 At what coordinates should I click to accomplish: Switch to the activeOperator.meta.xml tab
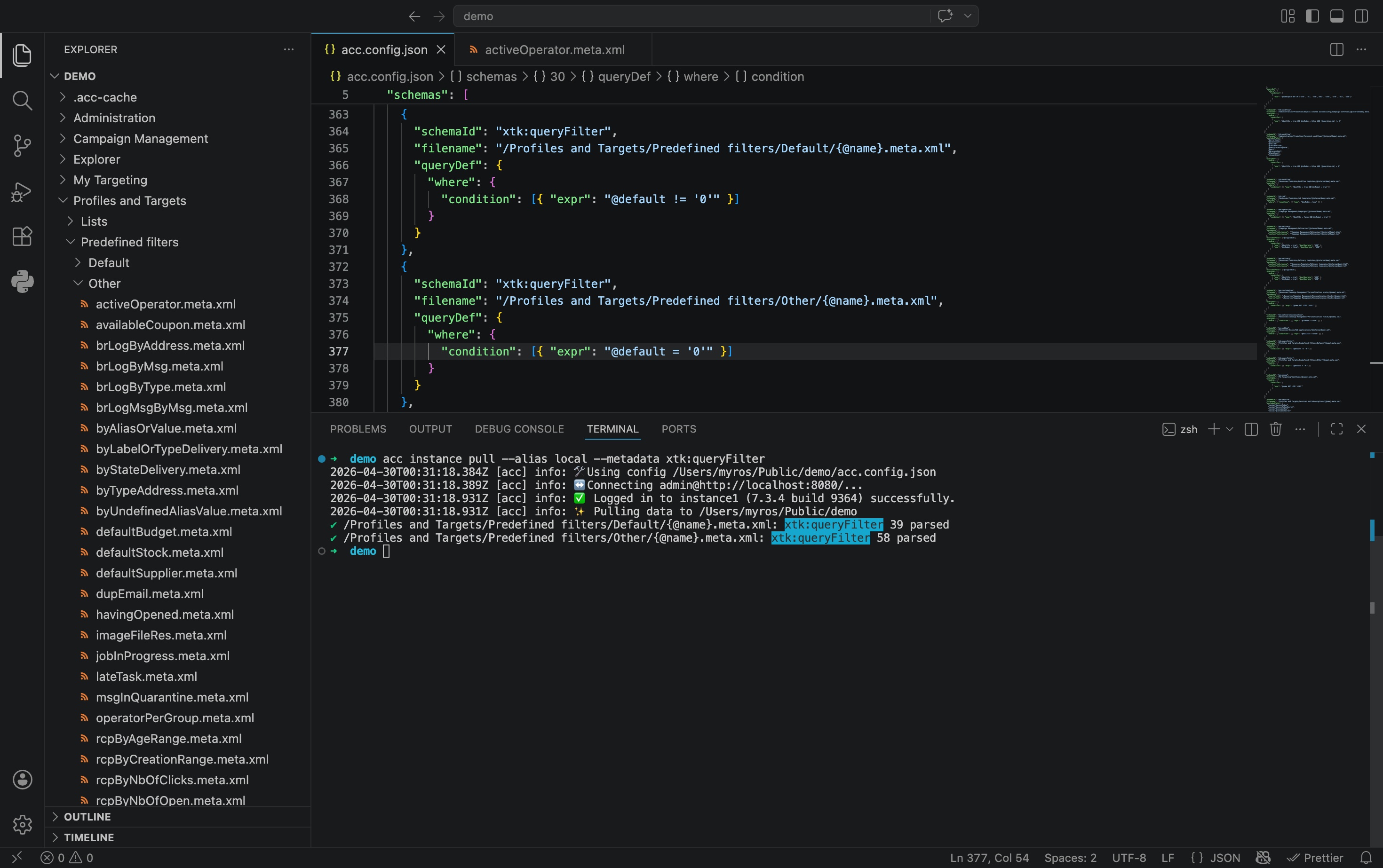pos(554,49)
